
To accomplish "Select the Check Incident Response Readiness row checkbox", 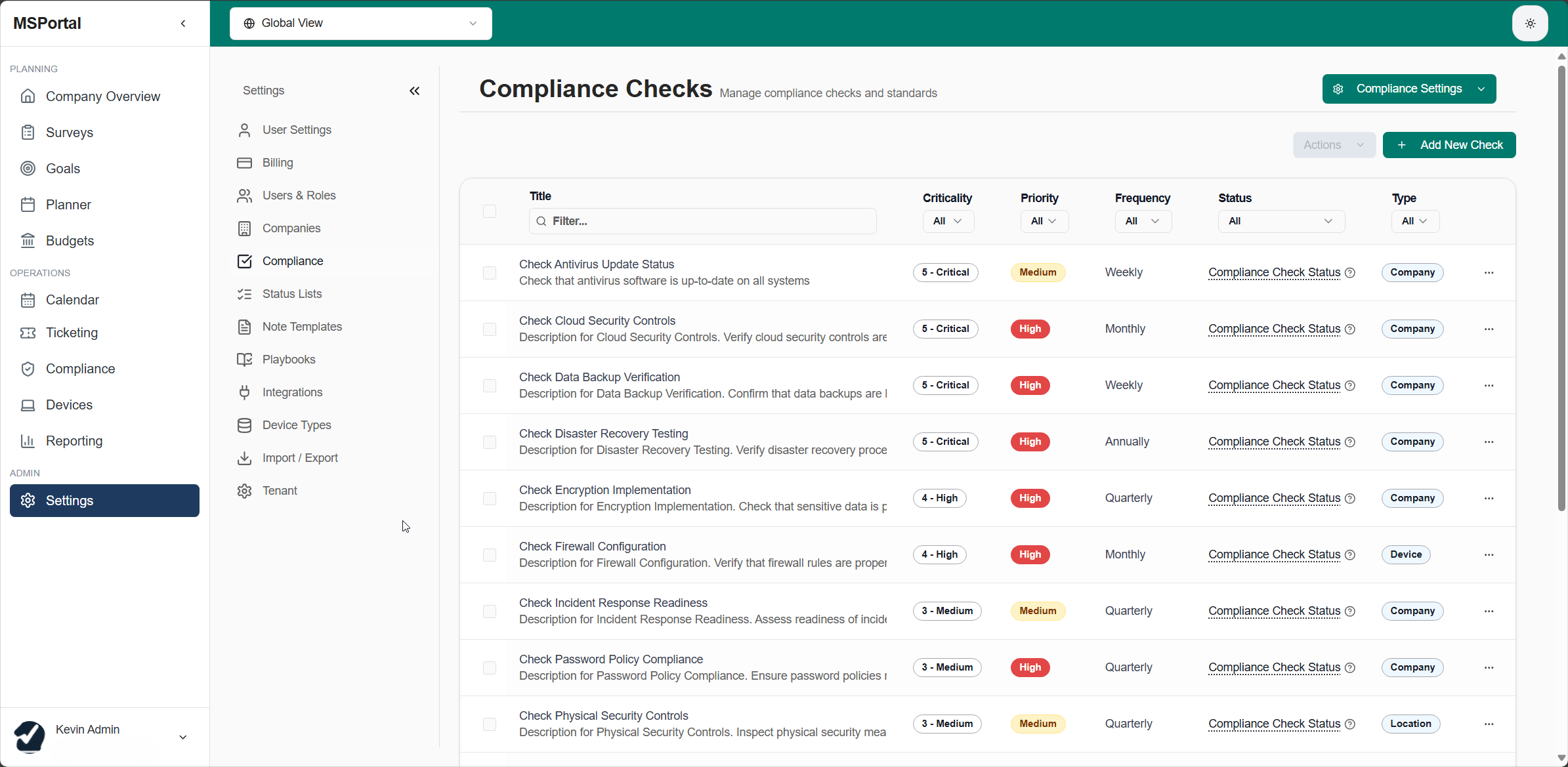I will 490,612.
